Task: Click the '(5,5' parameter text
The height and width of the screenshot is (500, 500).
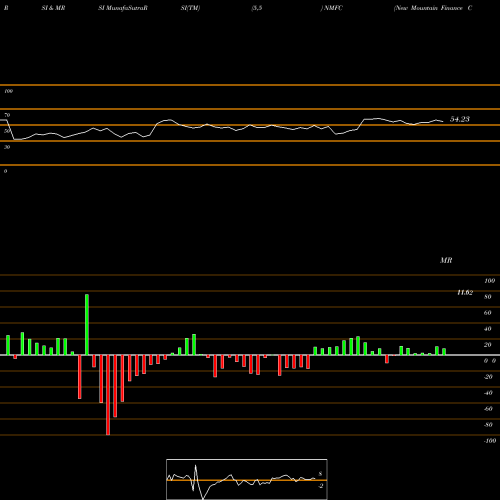Action: 257,8
